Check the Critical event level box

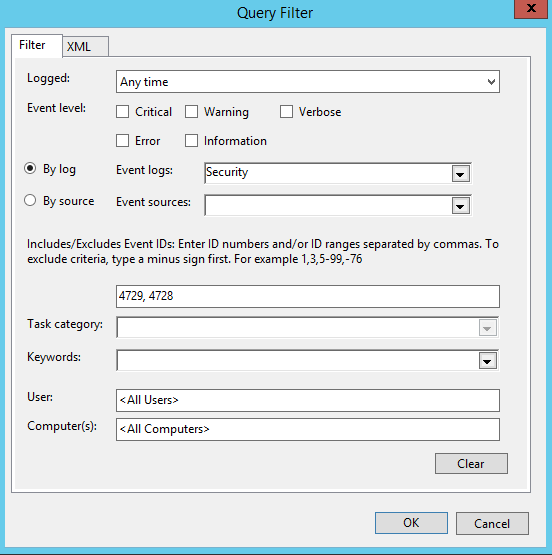(x=122, y=112)
